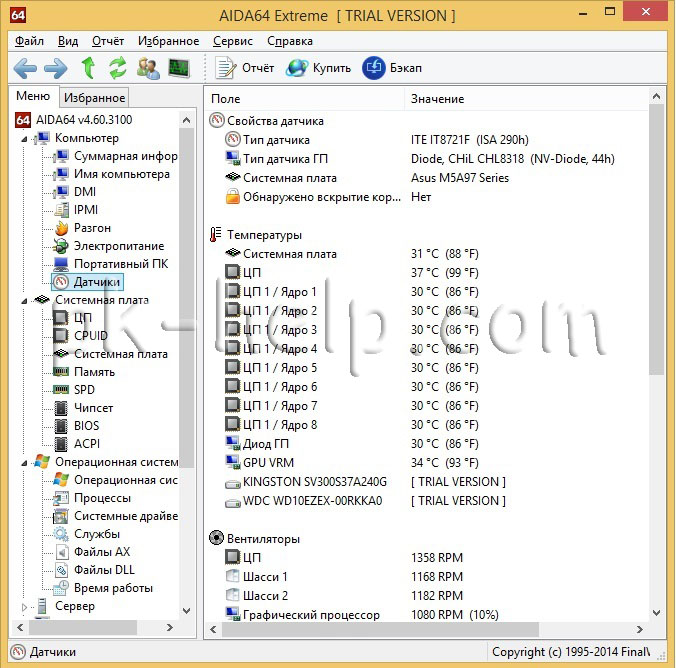Screen dimensions: 676x668
Task: Select the Диод ГП temperature row
Action: tap(427, 444)
